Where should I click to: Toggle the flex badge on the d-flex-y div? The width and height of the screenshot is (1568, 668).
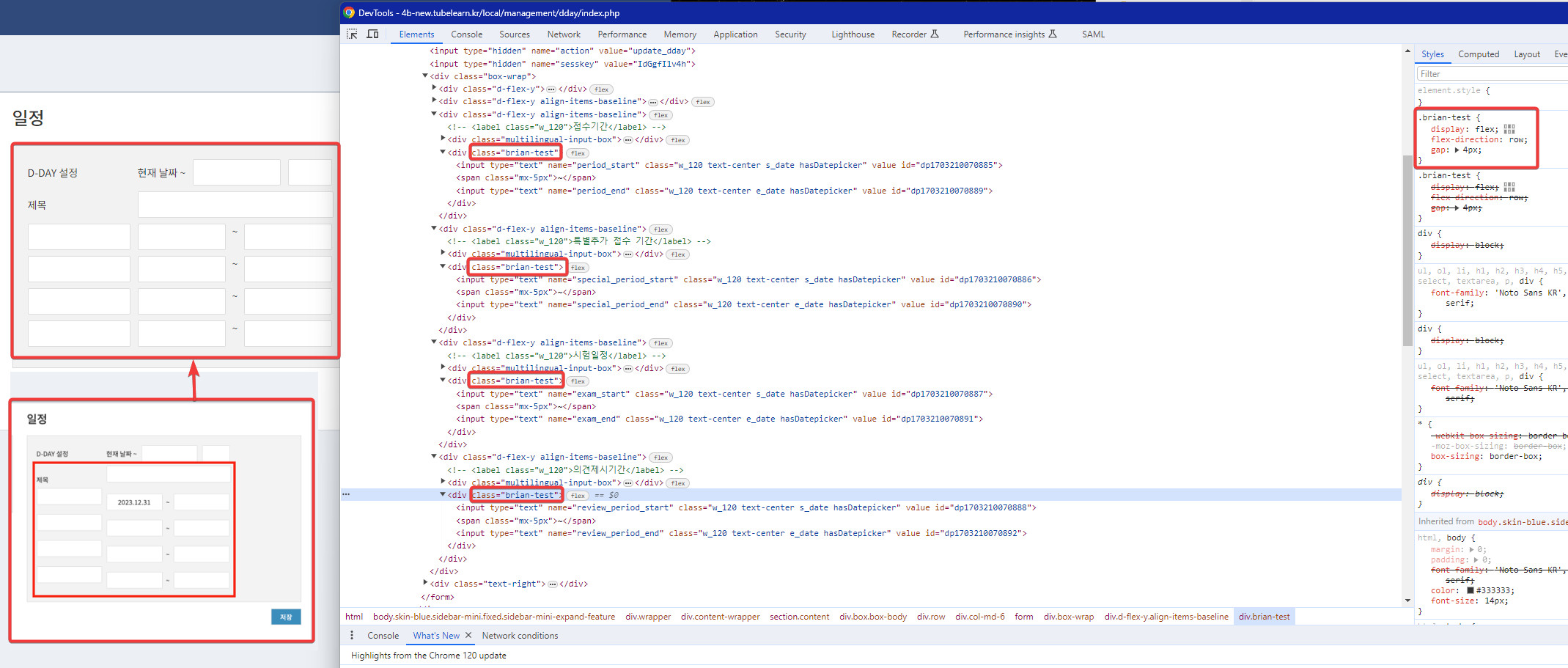pyautogui.click(x=601, y=89)
